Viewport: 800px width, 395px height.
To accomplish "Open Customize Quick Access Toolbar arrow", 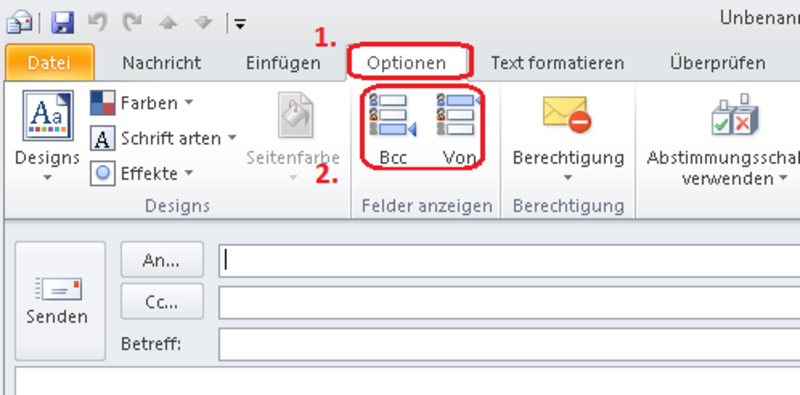I will [x=240, y=23].
